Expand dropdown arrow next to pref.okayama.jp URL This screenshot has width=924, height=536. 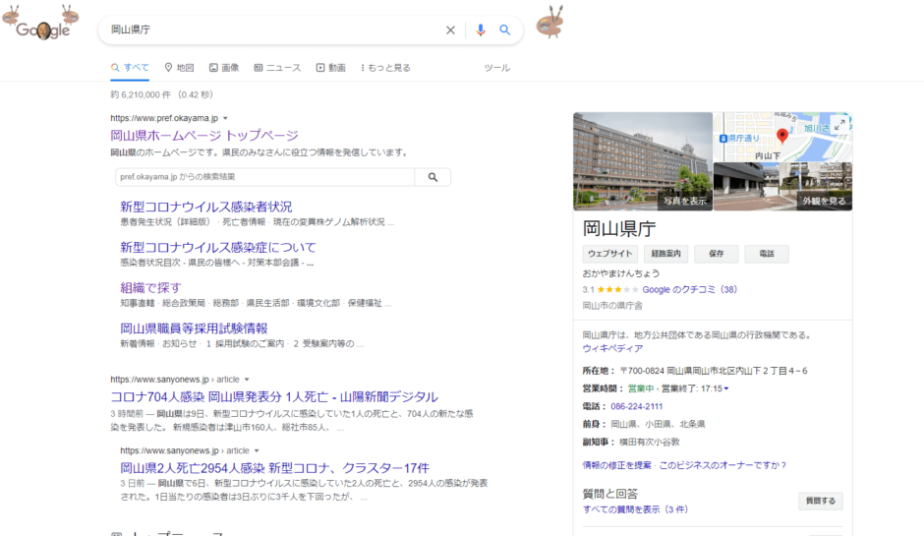[225, 118]
